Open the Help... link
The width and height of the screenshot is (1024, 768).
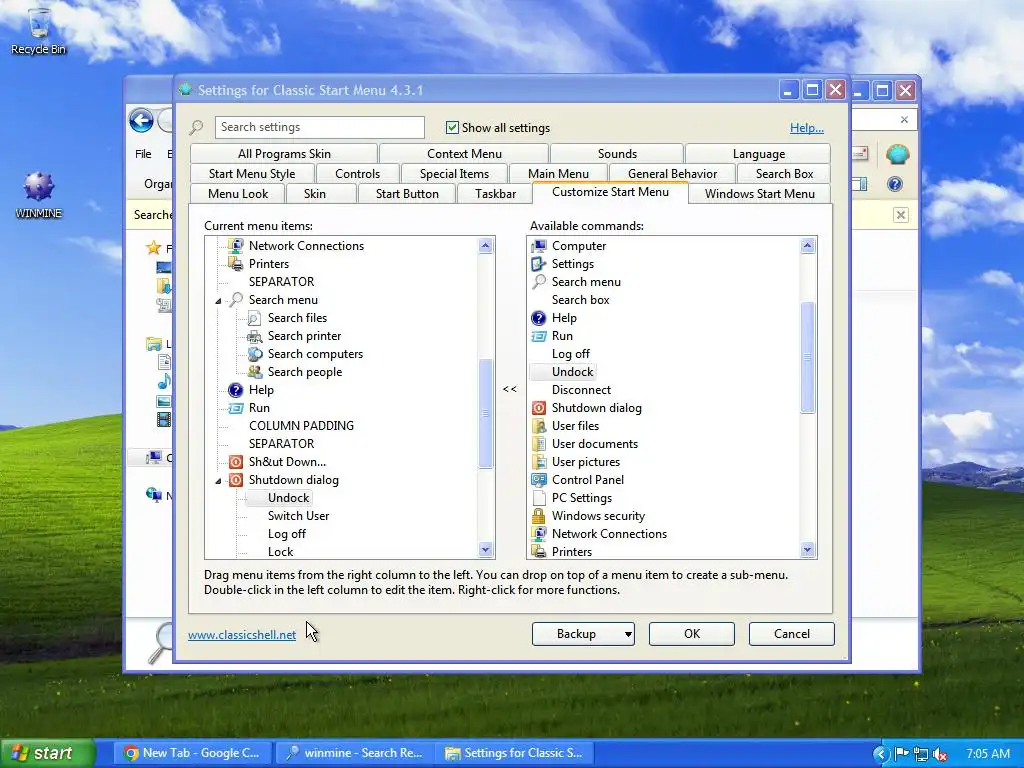tap(807, 128)
